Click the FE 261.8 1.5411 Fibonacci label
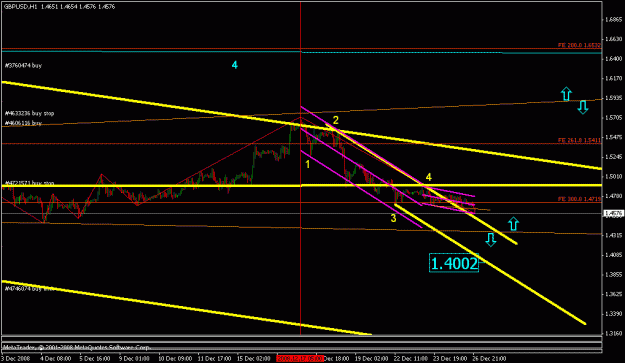625x363 pixels. pos(579,140)
